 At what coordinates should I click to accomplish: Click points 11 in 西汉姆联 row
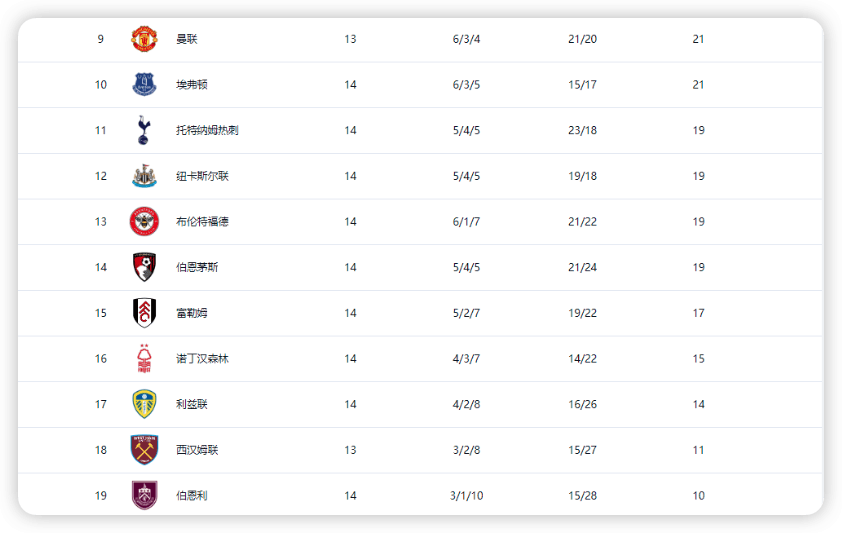coord(698,449)
